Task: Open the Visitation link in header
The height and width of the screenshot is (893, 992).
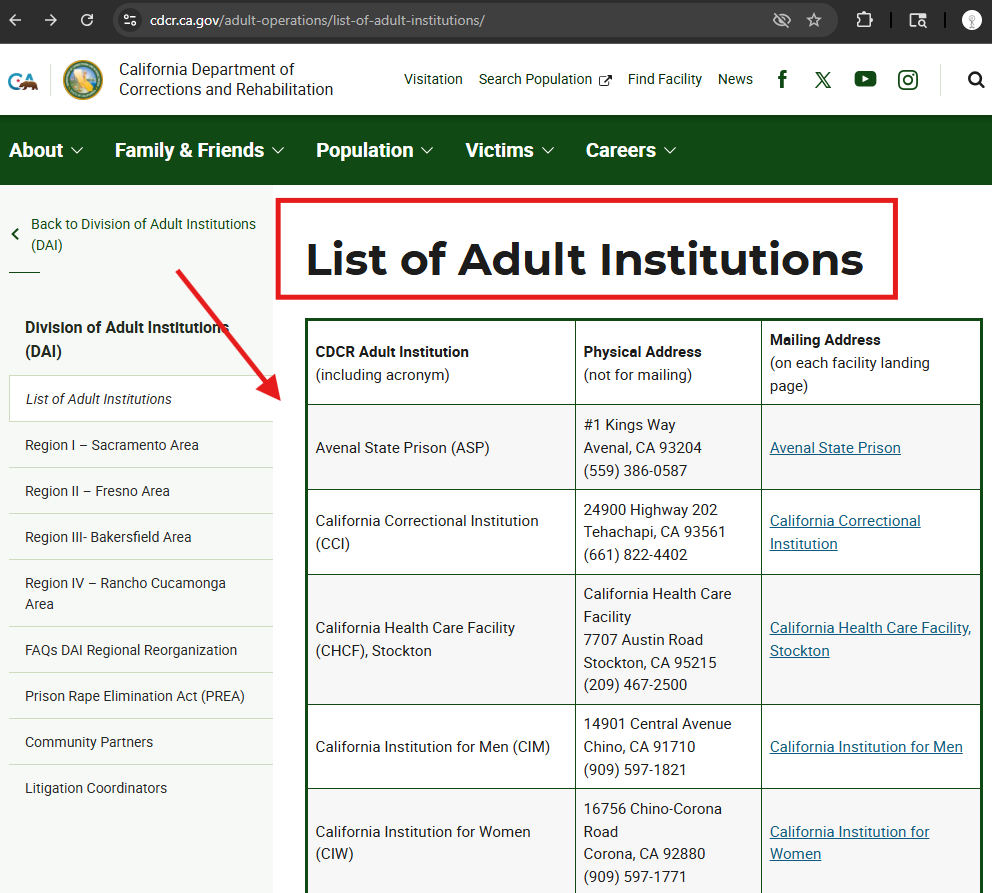Action: coord(433,79)
